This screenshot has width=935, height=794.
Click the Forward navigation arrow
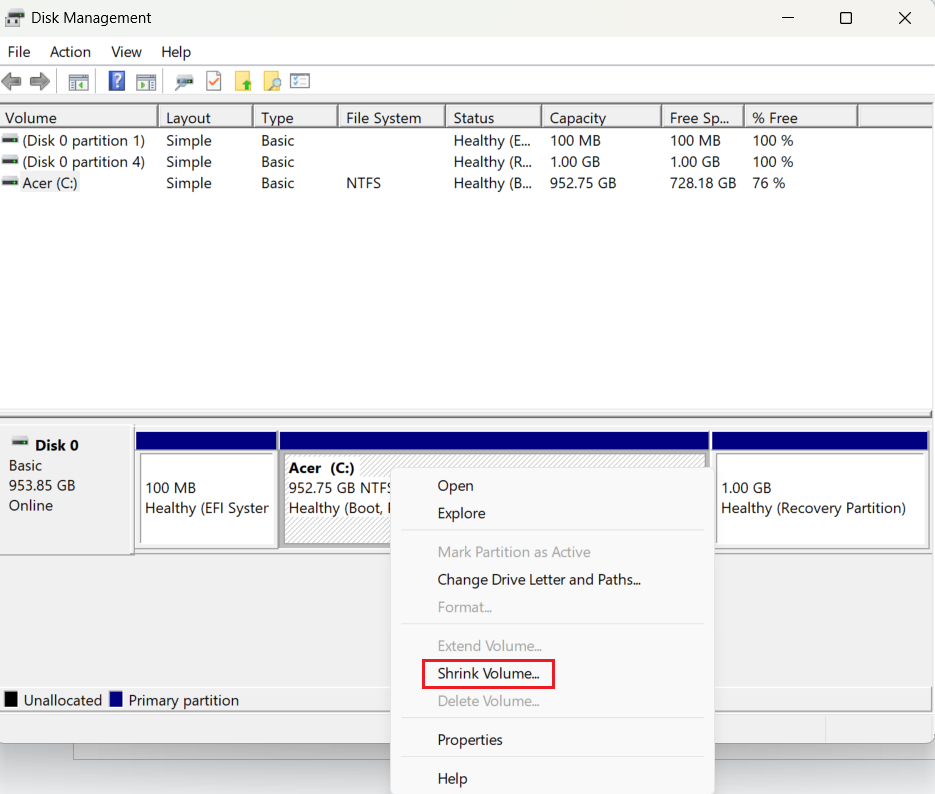coord(40,81)
